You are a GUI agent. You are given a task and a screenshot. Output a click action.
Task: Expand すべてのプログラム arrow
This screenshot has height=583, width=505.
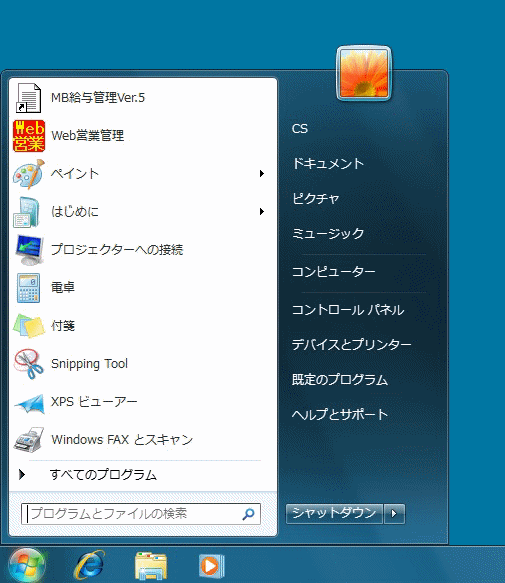22,474
